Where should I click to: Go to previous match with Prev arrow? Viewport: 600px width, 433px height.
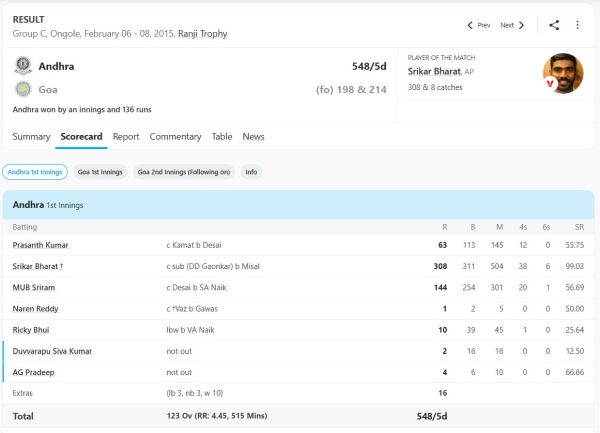pyautogui.click(x=479, y=25)
